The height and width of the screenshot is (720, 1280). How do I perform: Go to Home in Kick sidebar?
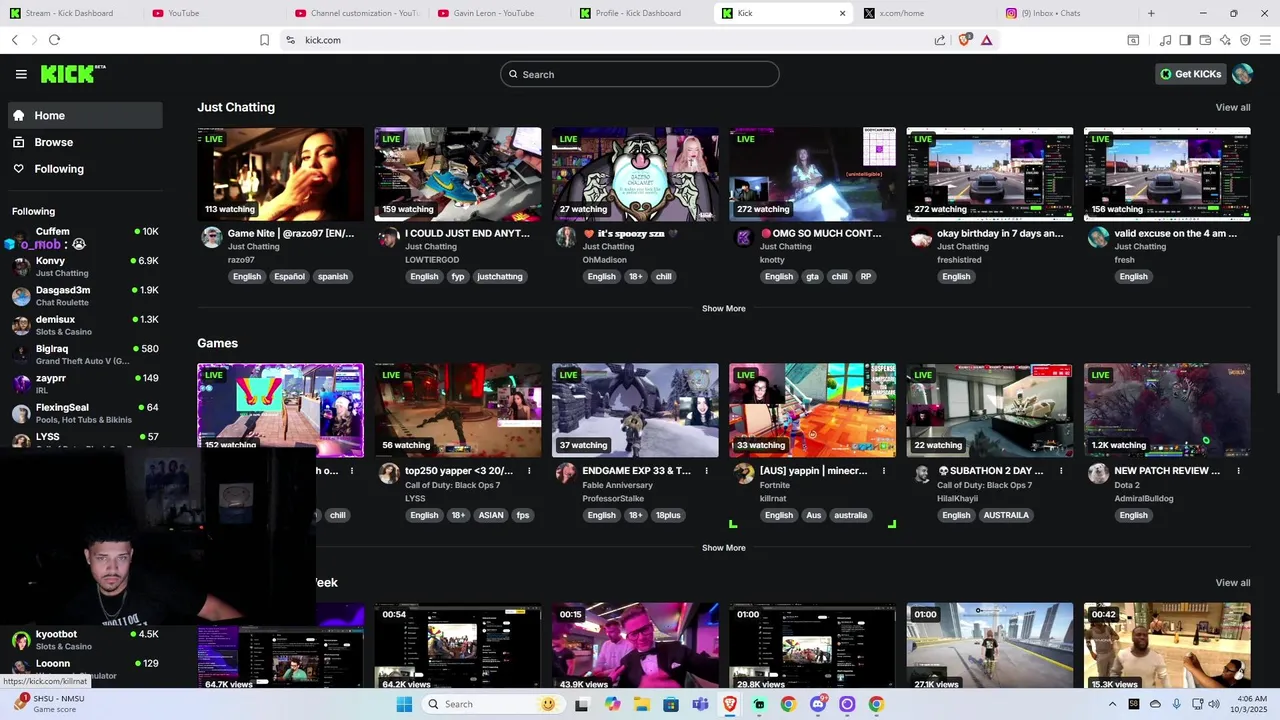point(86,115)
